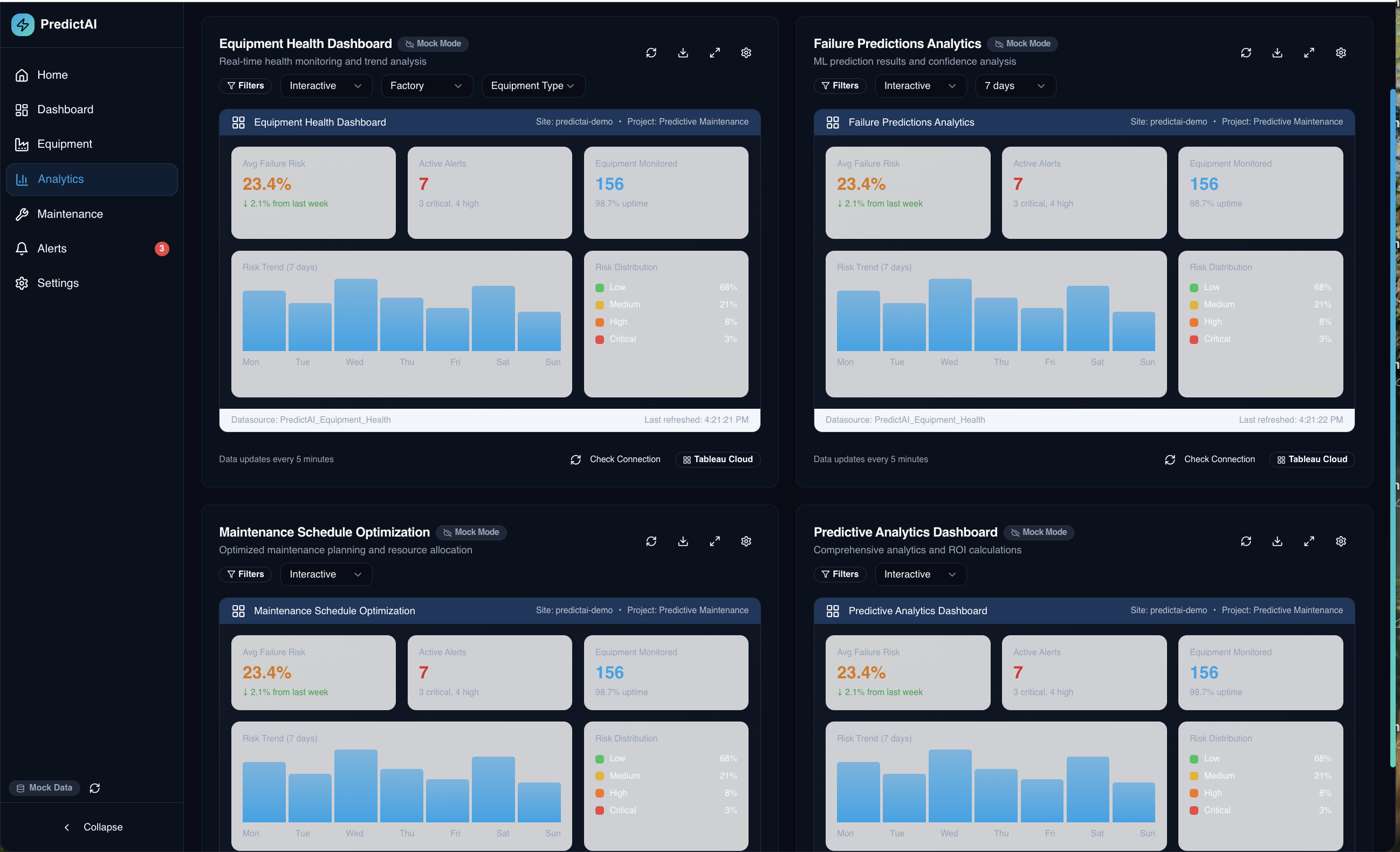Expand Maintenance Schedule Optimization to fullscreen
1400x852 pixels.
715,541
